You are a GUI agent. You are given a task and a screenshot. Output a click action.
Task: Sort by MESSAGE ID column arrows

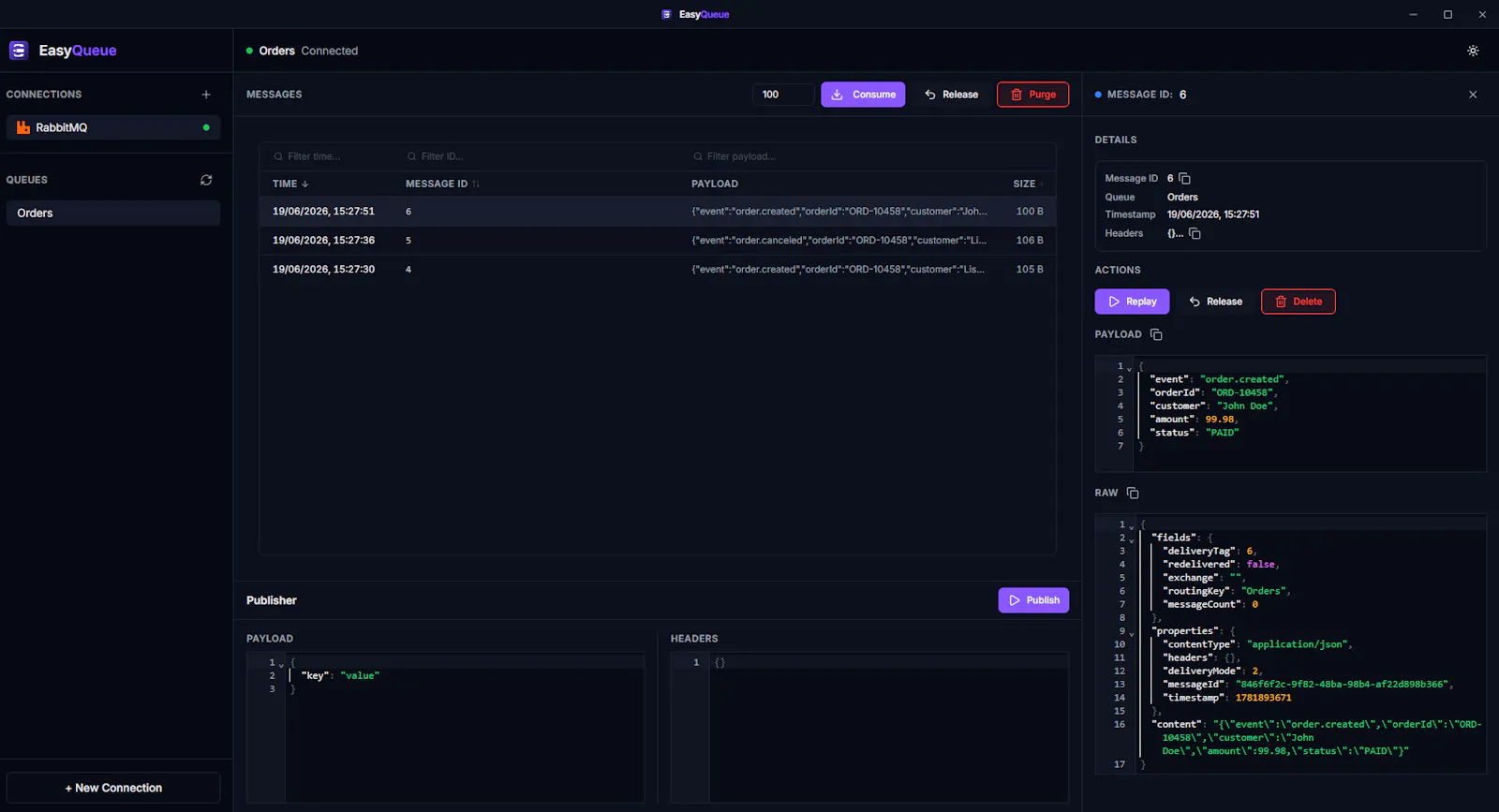[476, 185]
